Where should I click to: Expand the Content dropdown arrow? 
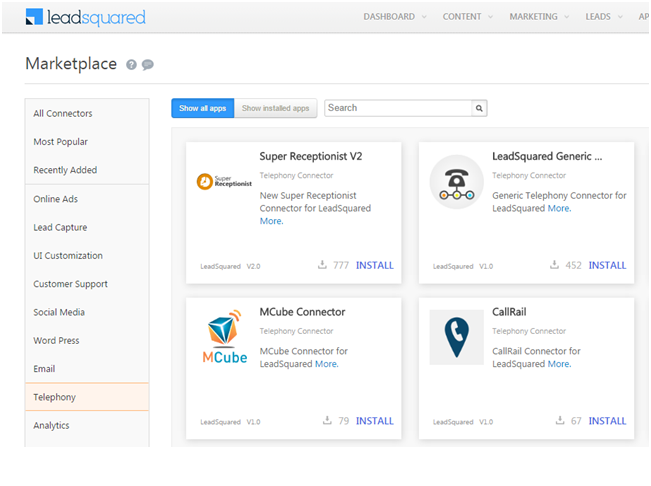tap(490, 17)
